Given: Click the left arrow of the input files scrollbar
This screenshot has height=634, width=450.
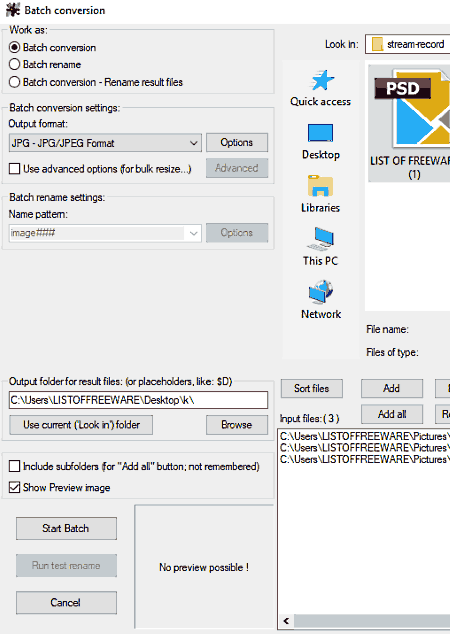Looking at the screenshot, I should pos(287,621).
